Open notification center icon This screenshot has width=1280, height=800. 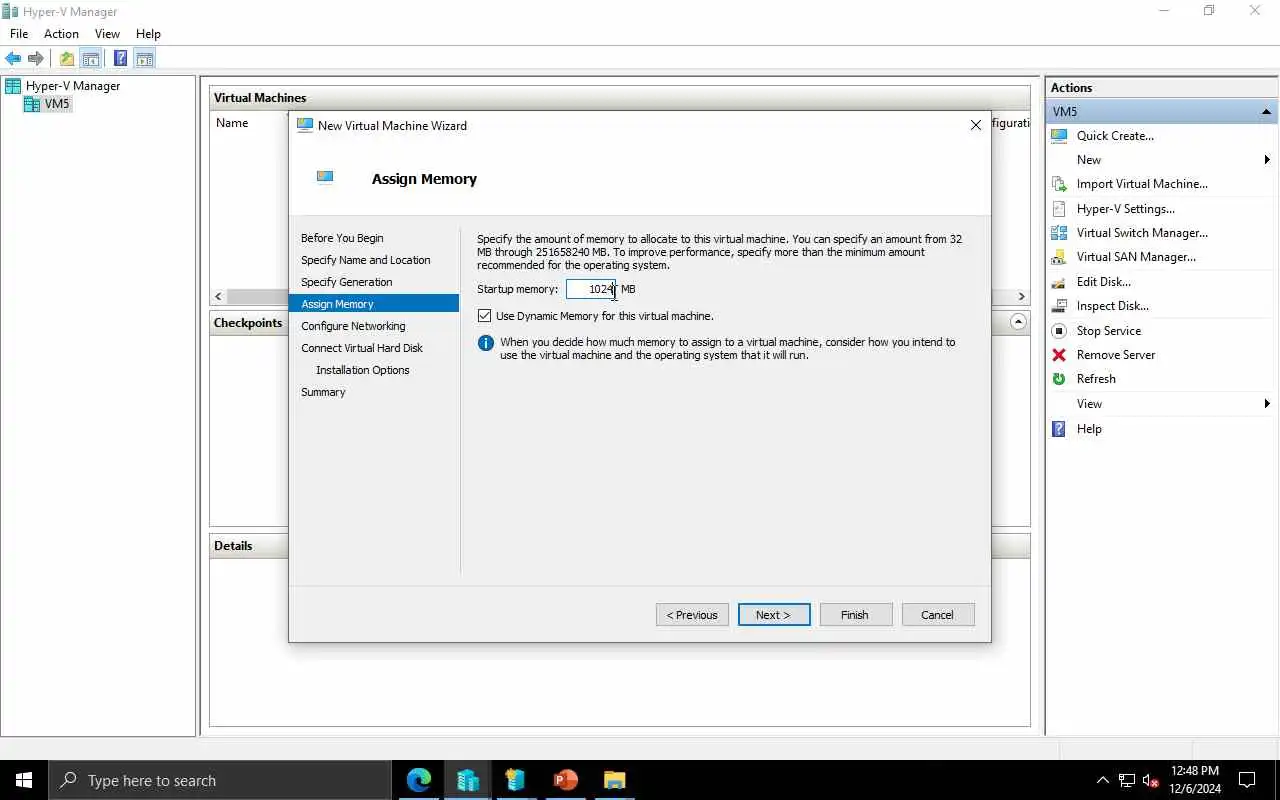pos(1247,780)
